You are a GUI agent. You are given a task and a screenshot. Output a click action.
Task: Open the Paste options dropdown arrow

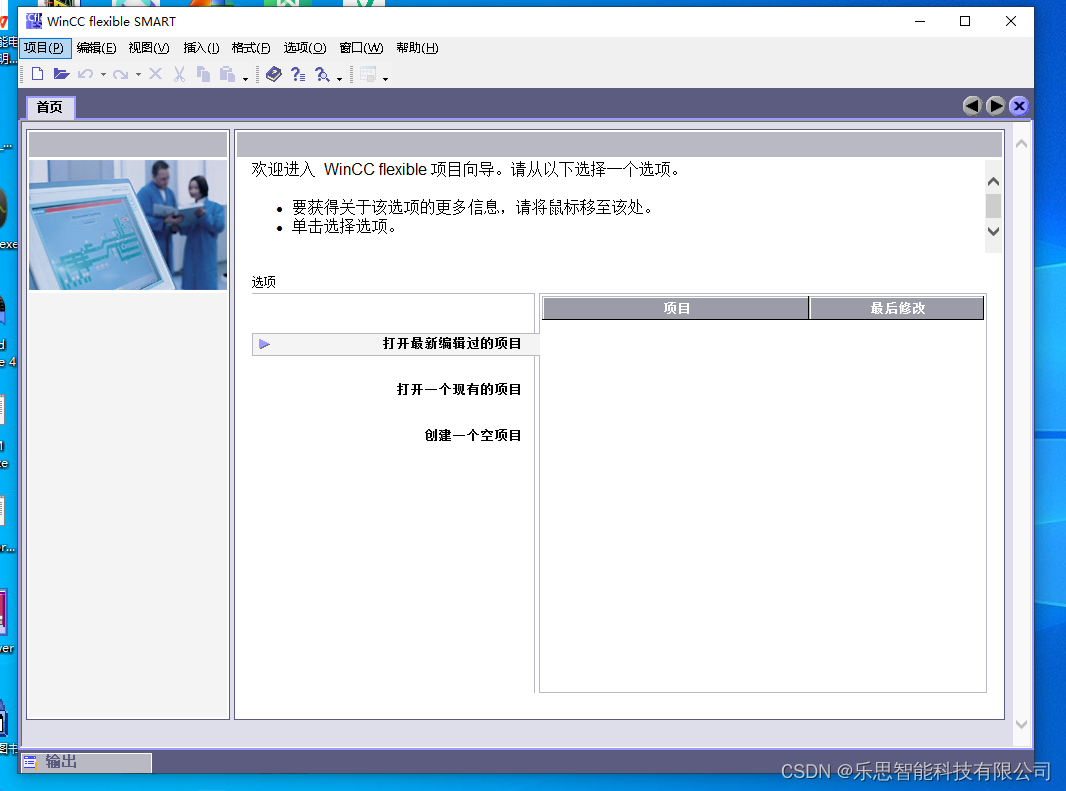pyautogui.click(x=246, y=76)
